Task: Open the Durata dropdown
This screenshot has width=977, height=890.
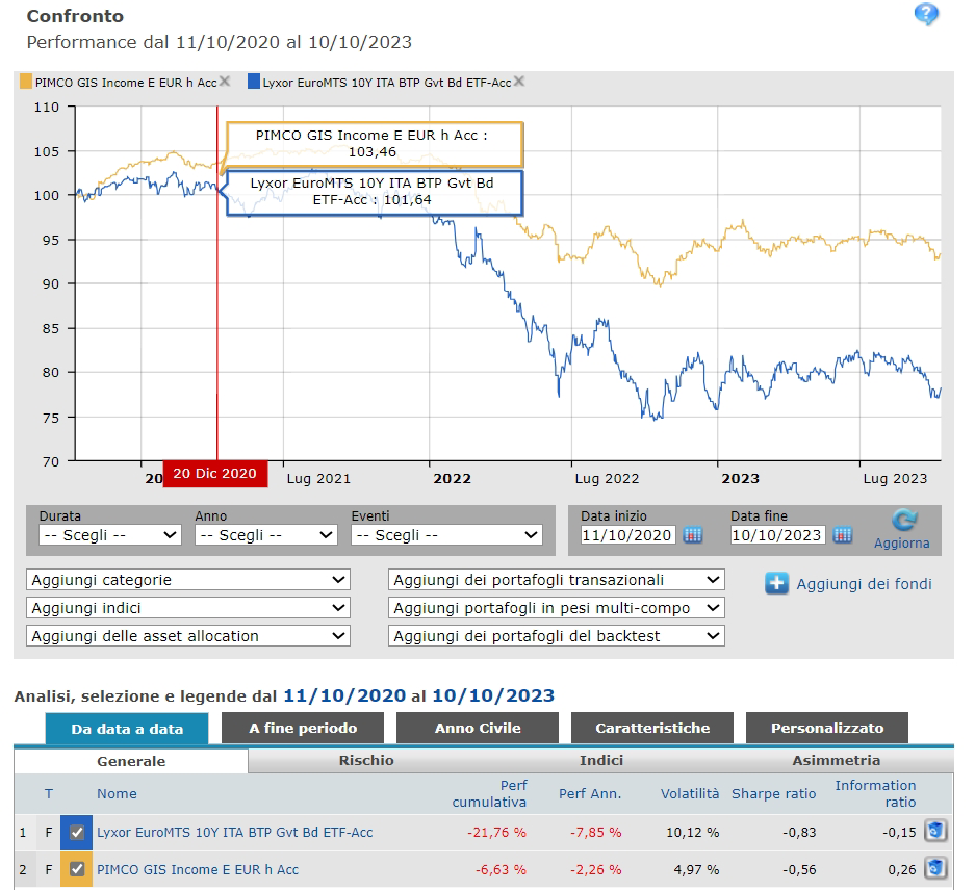Action: tap(110, 535)
